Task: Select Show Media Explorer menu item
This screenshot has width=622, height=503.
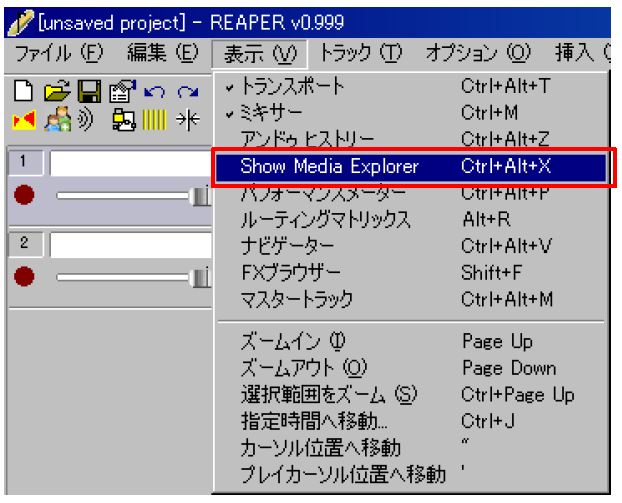Action: point(411,166)
